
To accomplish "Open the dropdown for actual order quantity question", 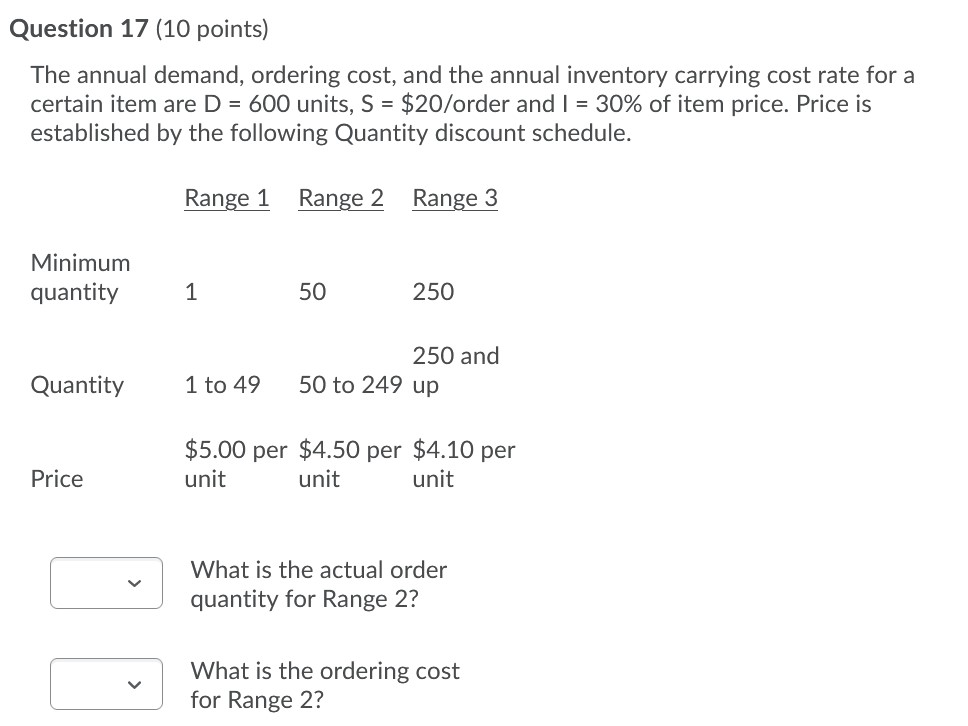I will pyautogui.click(x=106, y=583).
